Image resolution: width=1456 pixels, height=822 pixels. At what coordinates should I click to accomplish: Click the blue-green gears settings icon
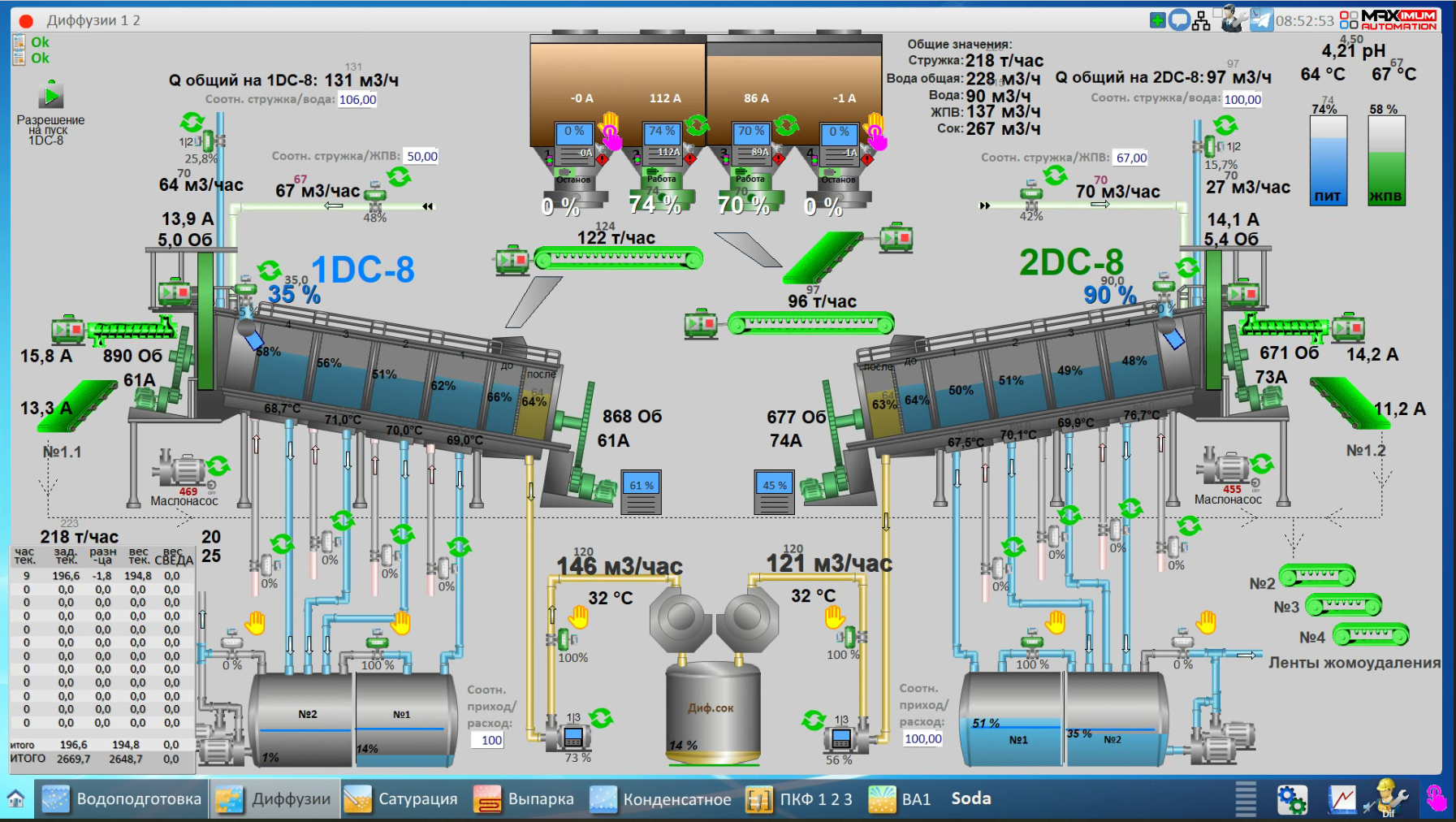click(1291, 799)
